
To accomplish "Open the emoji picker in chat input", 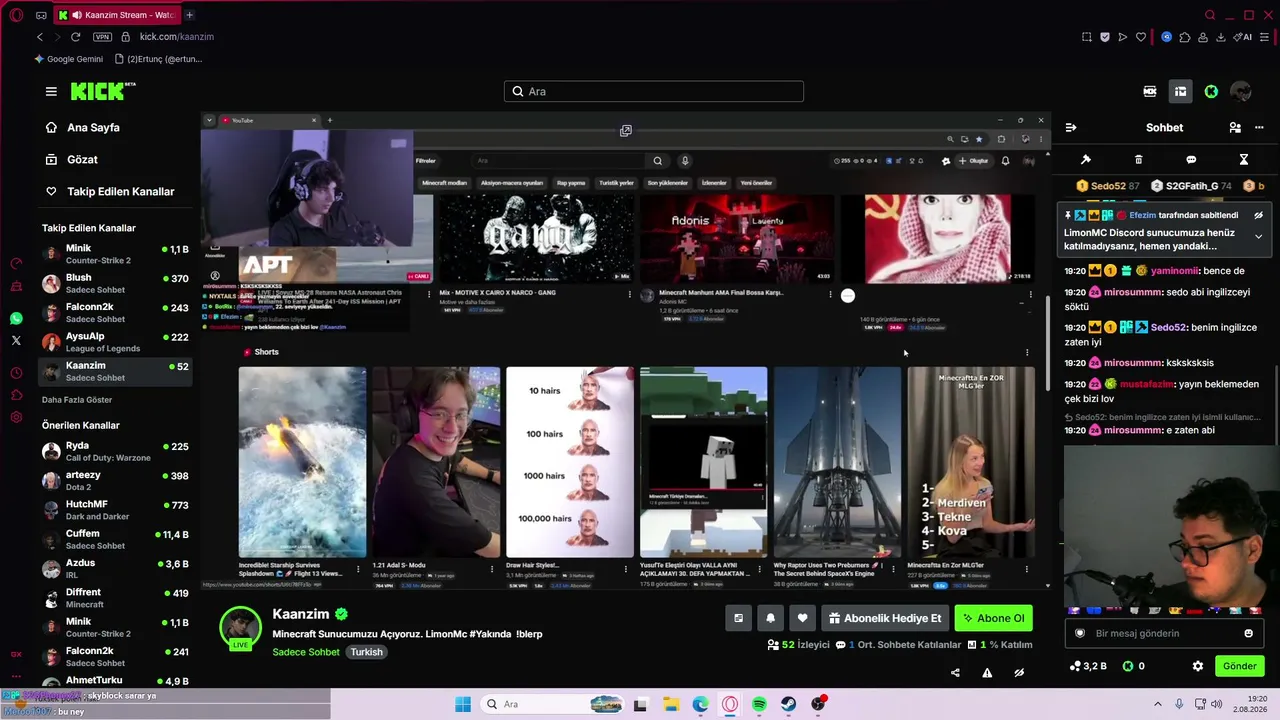I will pyautogui.click(x=1248, y=633).
